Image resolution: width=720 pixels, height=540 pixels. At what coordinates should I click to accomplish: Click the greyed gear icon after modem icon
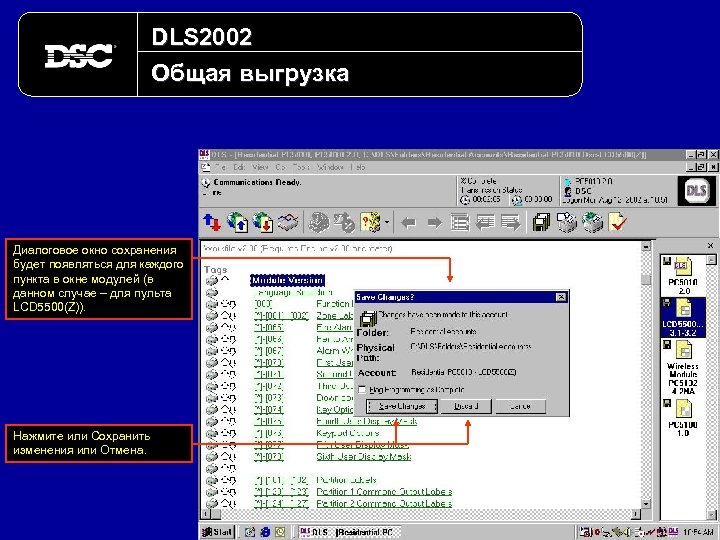pos(318,223)
